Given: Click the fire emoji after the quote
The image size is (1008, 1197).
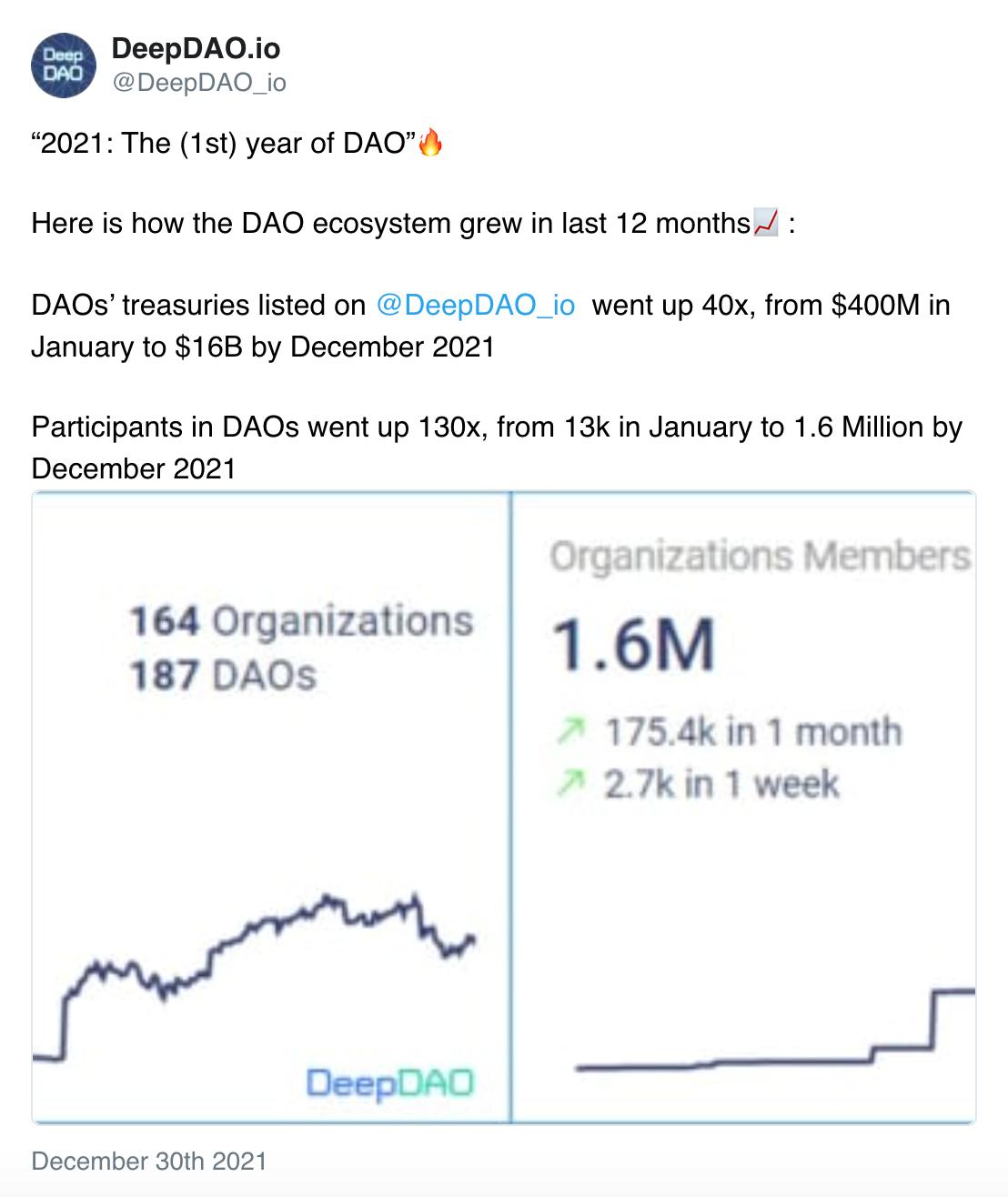Looking at the screenshot, I should pyautogui.click(x=429, y=144).
